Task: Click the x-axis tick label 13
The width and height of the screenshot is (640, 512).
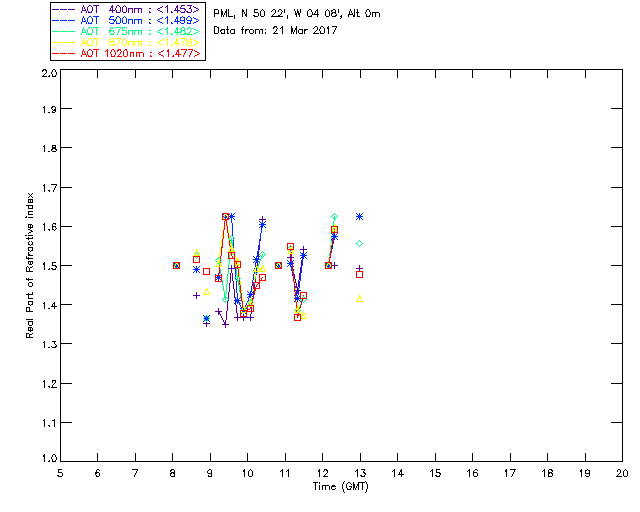Action: 360,473
